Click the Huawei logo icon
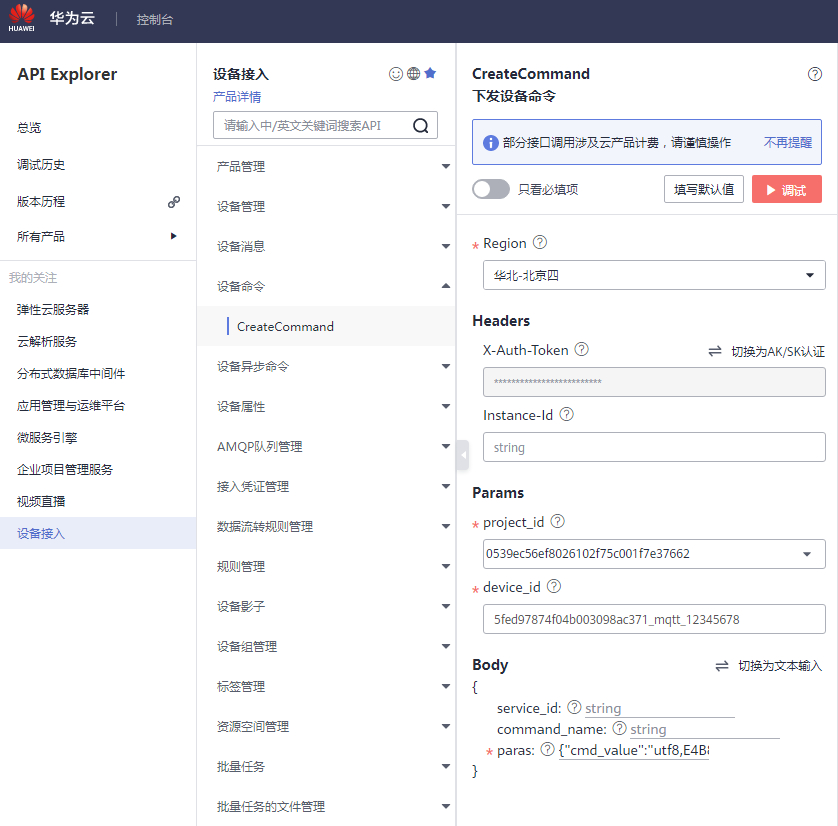838x826 pixels. click(x=21, y=17)
